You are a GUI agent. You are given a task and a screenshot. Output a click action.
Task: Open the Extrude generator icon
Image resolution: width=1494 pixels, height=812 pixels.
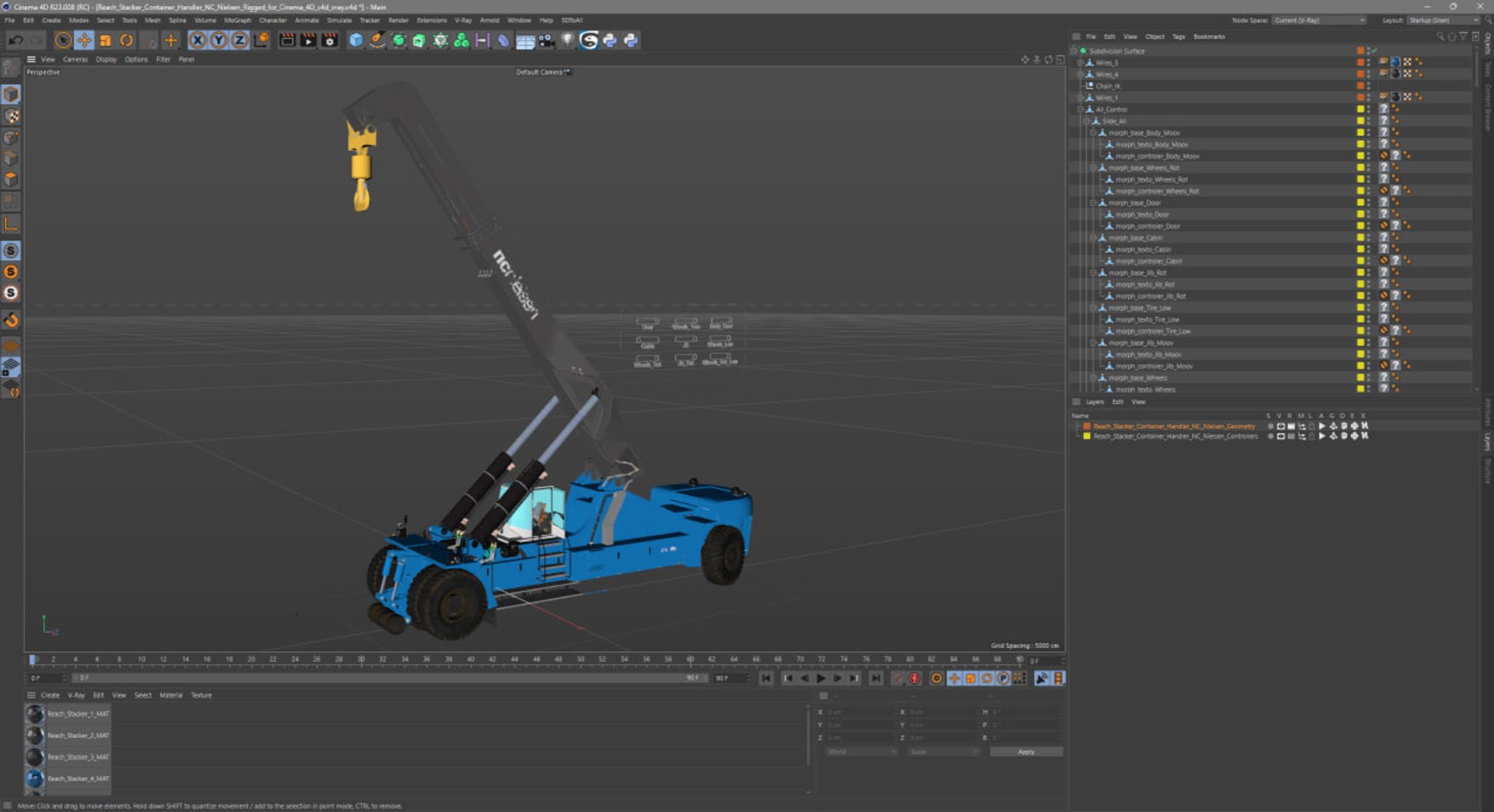coord(419,40)
